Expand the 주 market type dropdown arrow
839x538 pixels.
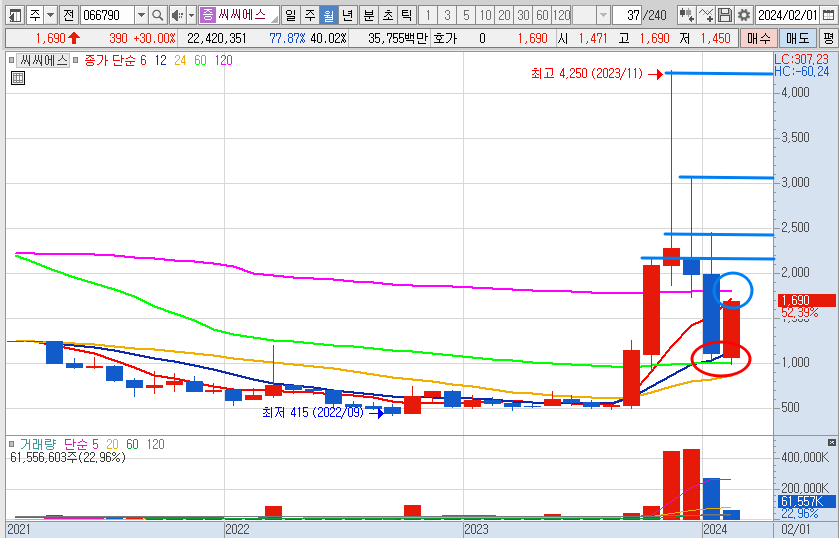click(x=50, y=15)
